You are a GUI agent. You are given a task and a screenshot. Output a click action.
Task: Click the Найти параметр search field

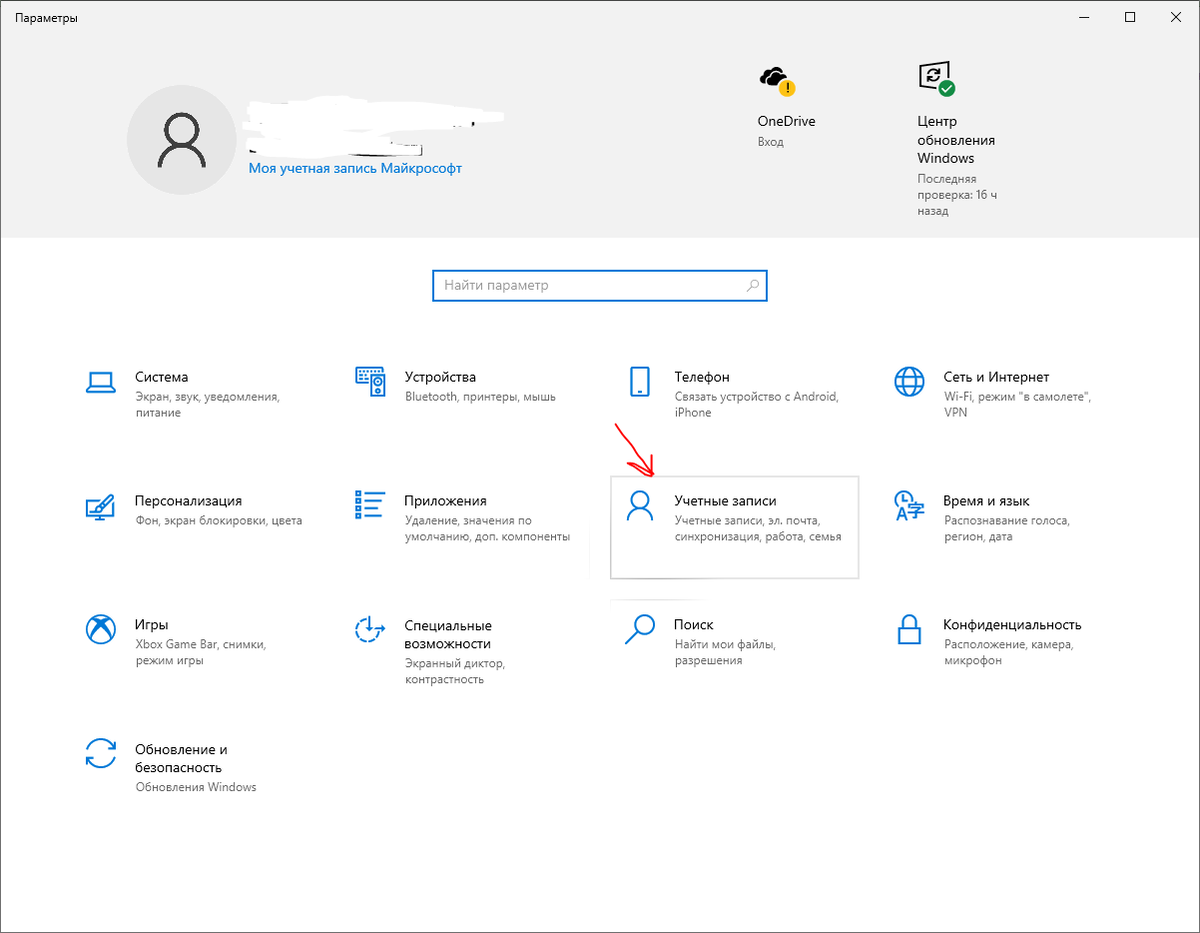point(600,286)
